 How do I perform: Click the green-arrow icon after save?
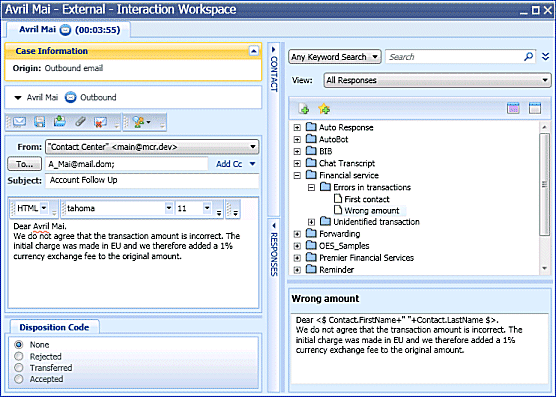point(60,122)
